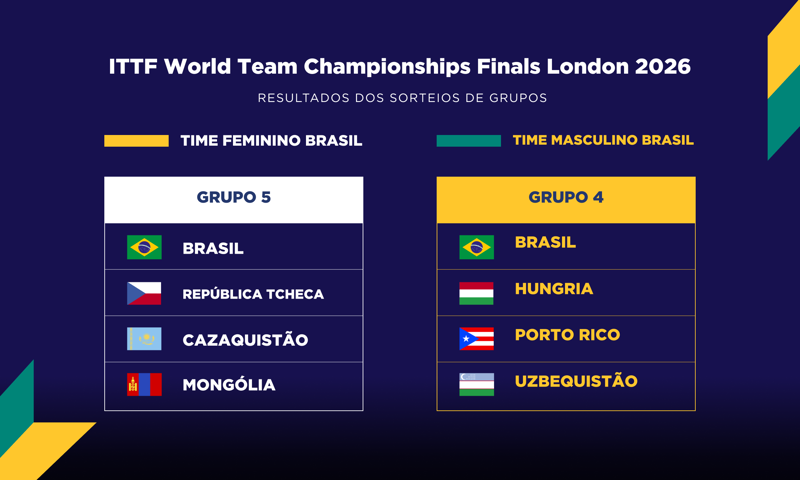Click the Mongólia team name
The height and width of the screenshot is (480, 800).
229,385
